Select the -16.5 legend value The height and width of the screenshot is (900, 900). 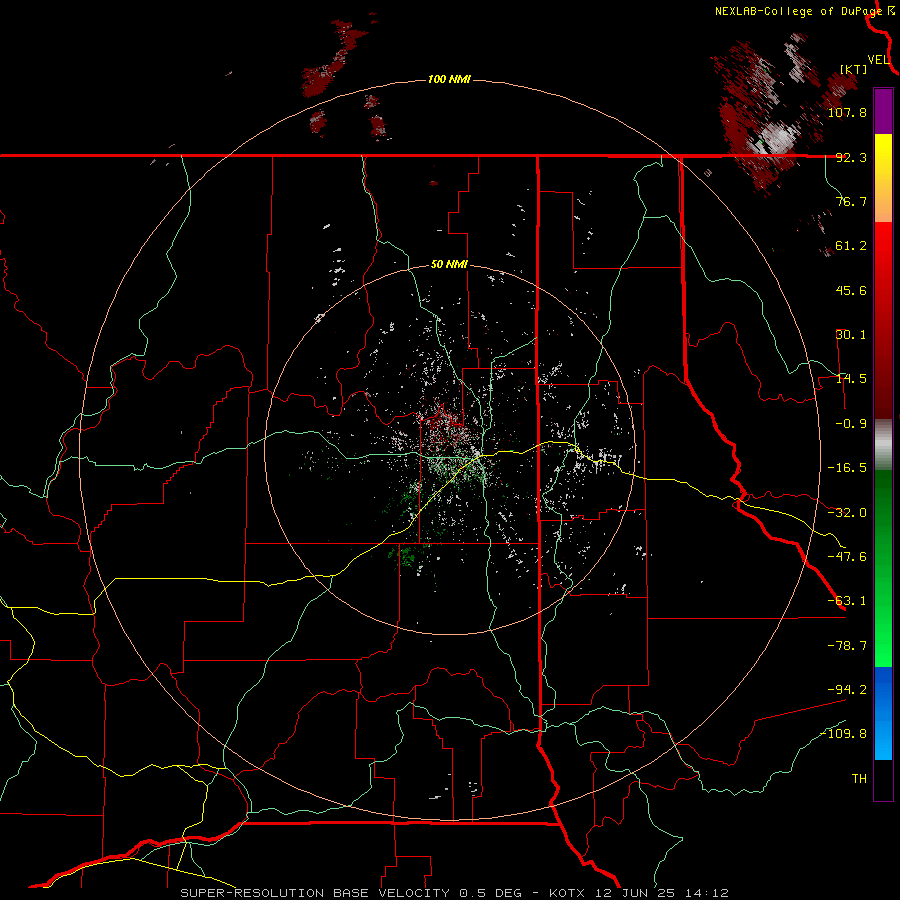tap(847, 468)
